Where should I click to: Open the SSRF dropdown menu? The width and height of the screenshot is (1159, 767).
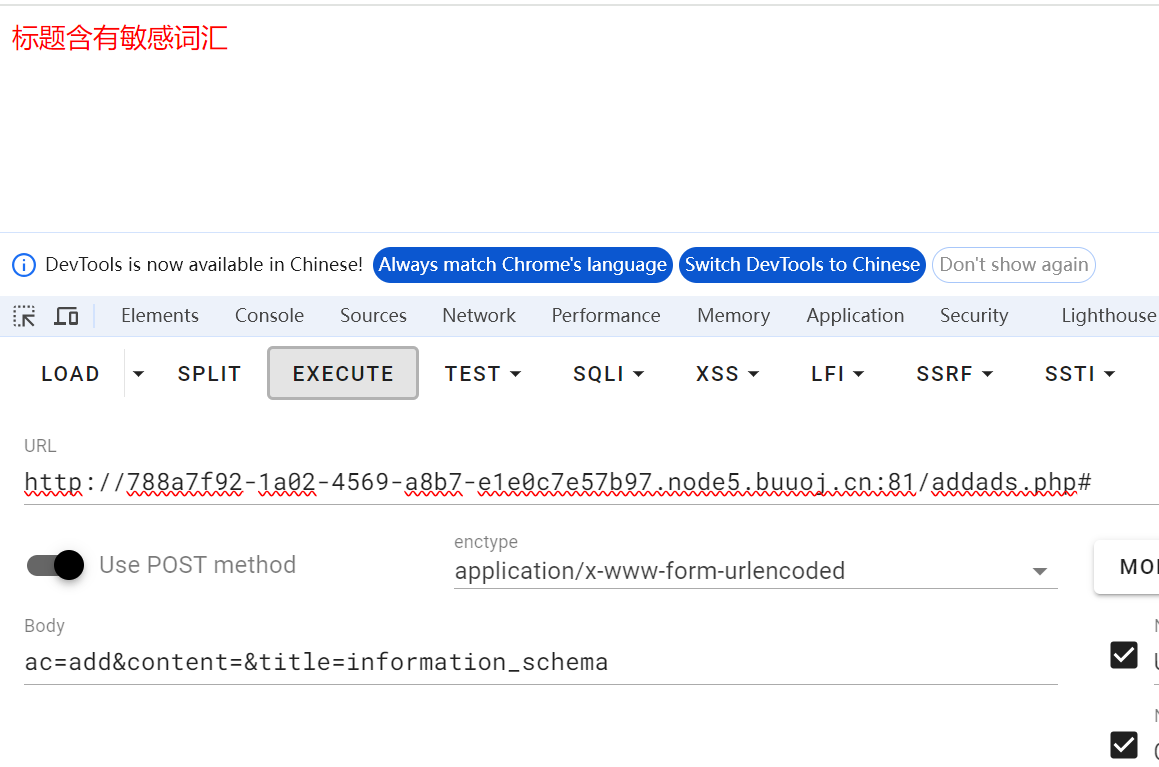[x=954, y=374]
